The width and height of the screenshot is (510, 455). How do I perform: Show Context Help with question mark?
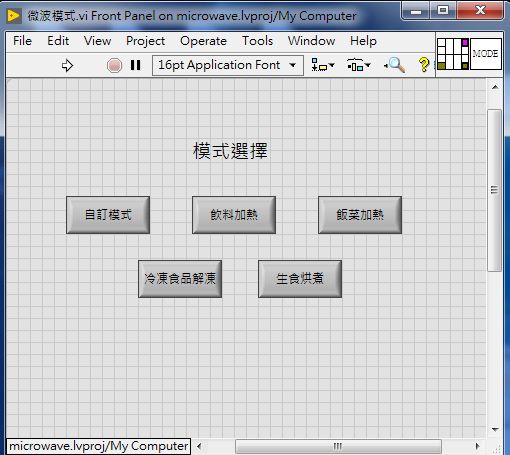click(424, 65)
